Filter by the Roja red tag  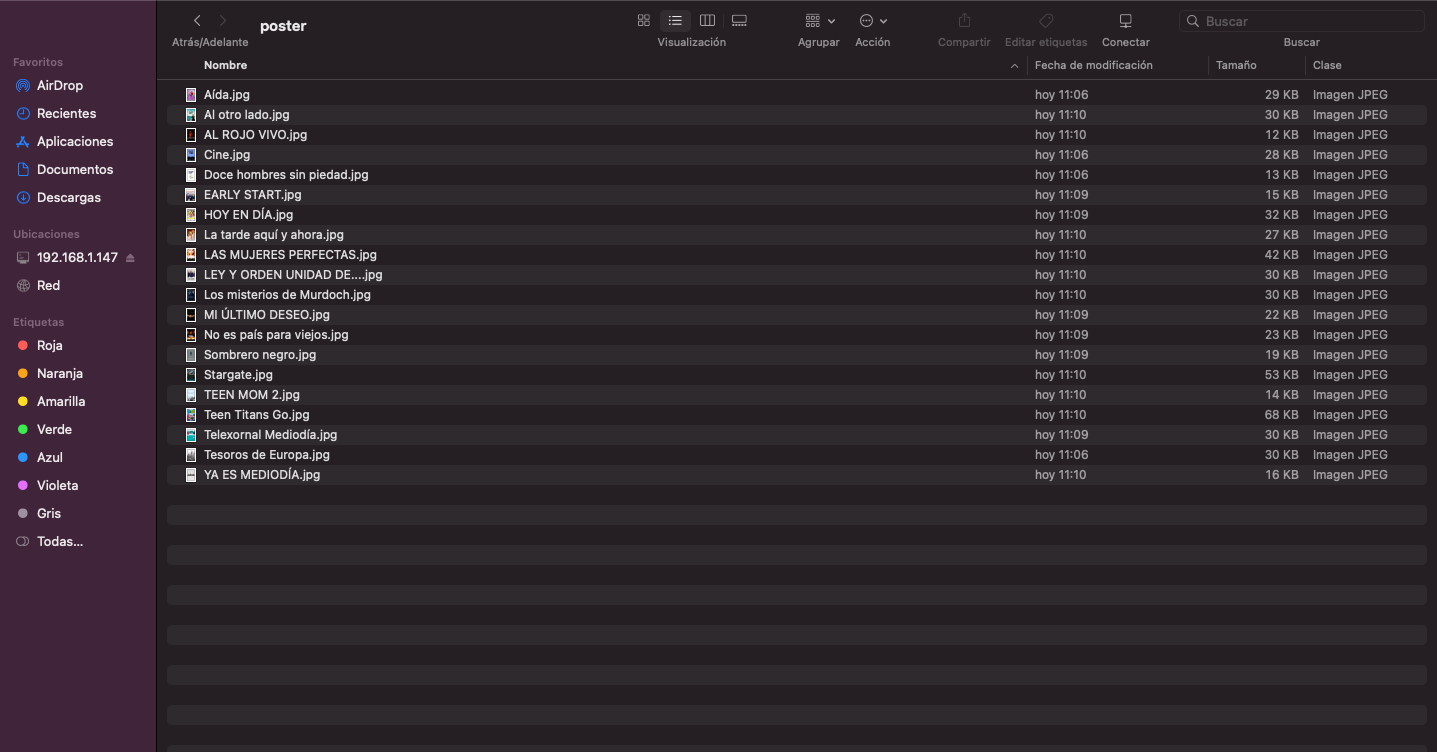[49, 346]
